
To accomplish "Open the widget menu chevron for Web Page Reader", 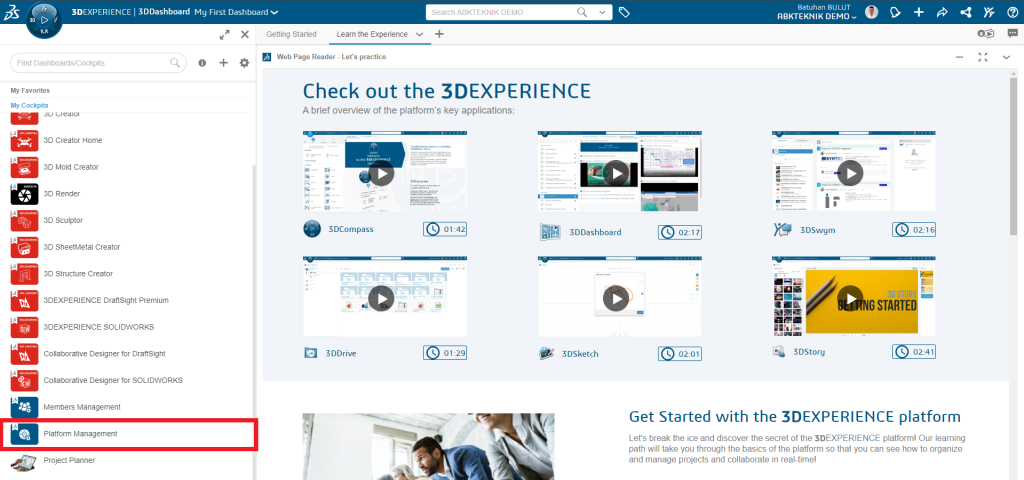I will pyautogui.click(x=1006, y=57).
